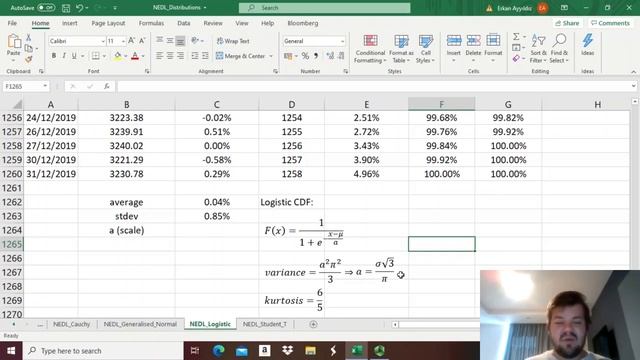640x360 pixels.
Task: Click the Sort & Filter icon
Action: click(538, 41)
